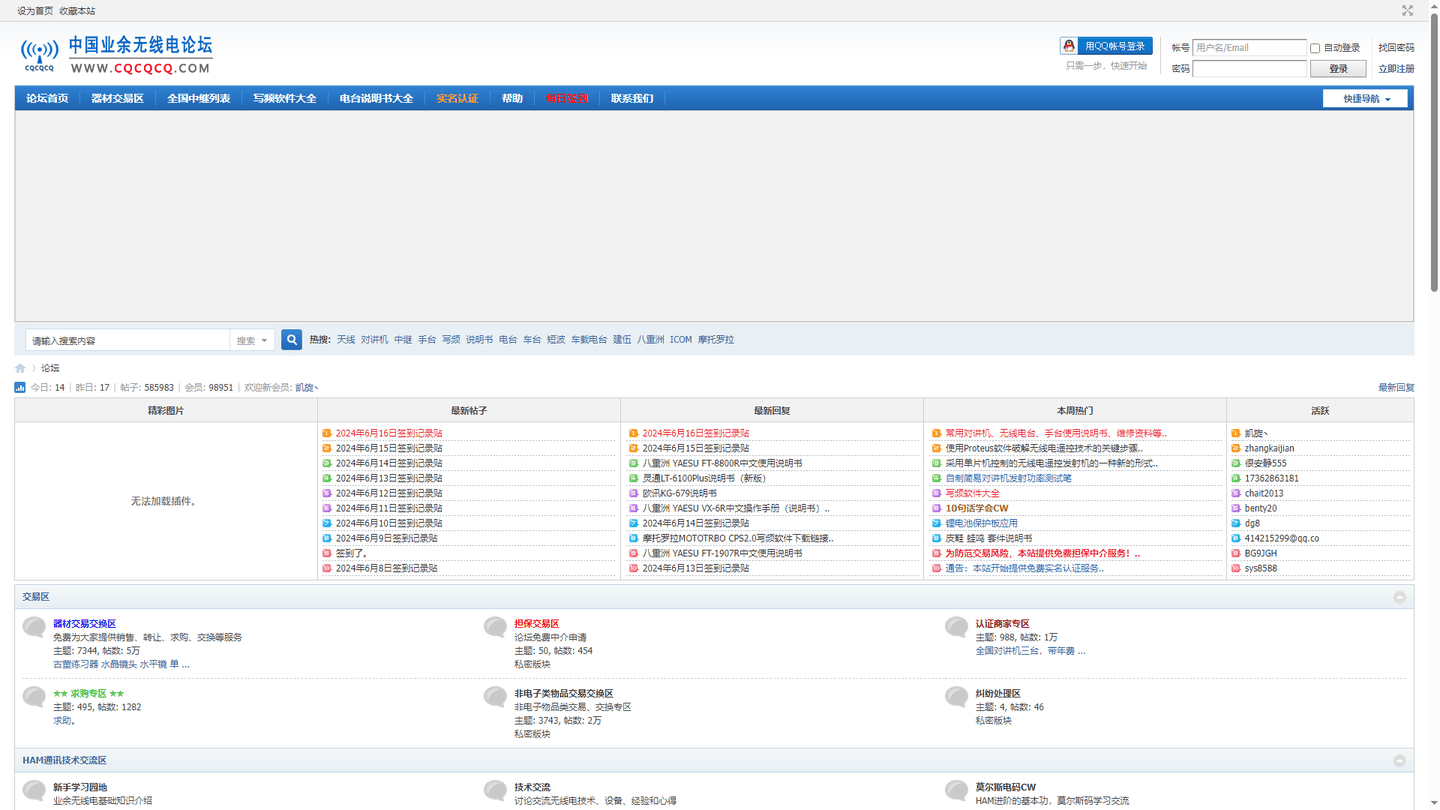Click the 担保交易区 forum bubble icon

click(496, 628)
